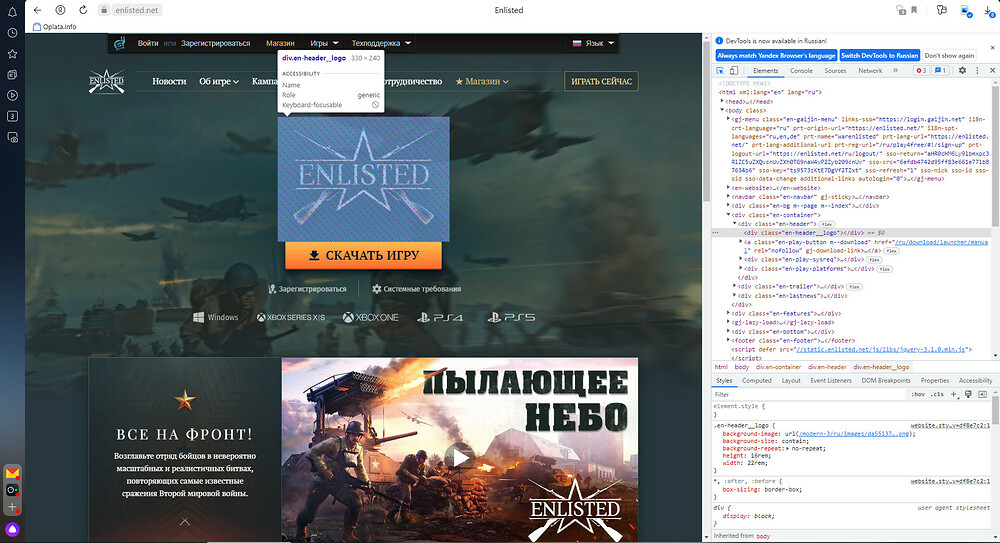This screenshot has height=543, width=1000.
Task: Expand the footer en-footer node
Action: pos(728,341)
